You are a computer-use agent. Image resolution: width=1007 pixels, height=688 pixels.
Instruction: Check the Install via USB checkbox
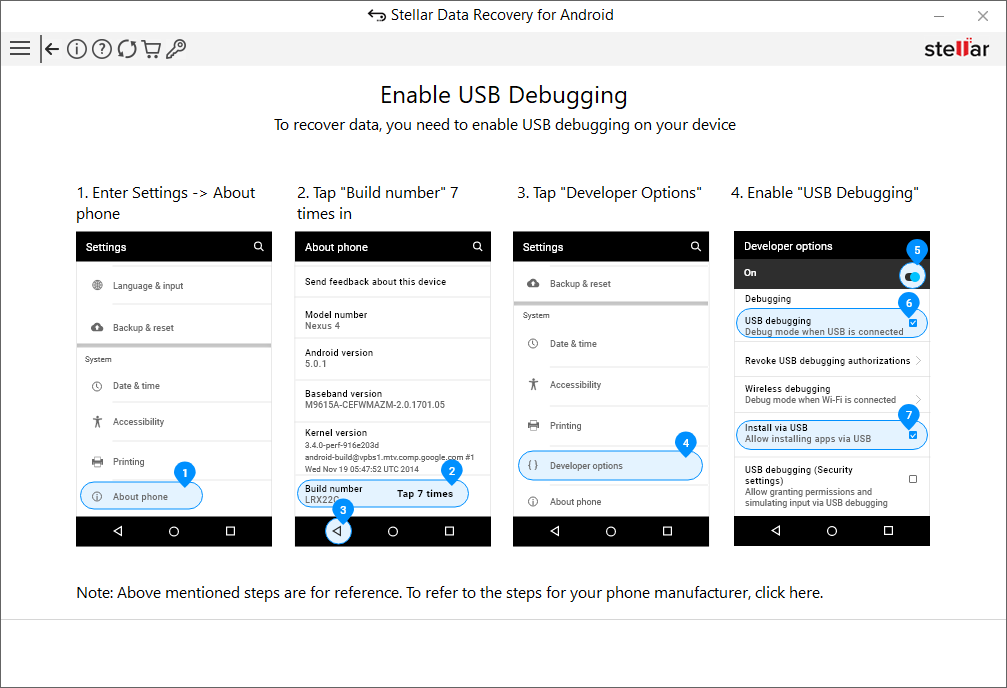click(913, 436)
